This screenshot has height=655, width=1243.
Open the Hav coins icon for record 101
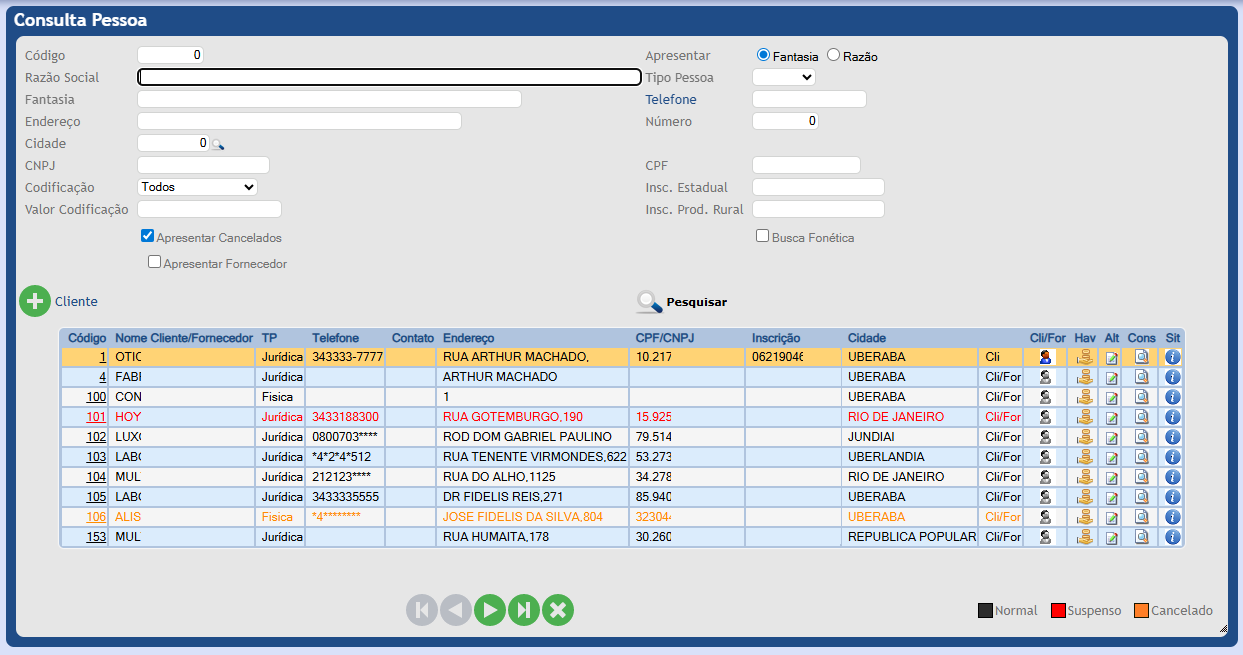tap(1085, 416)
